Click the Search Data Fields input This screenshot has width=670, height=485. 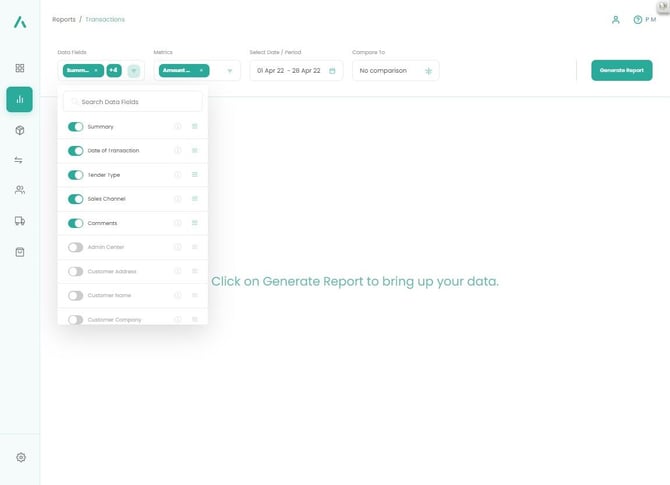[x=133, y=102]
